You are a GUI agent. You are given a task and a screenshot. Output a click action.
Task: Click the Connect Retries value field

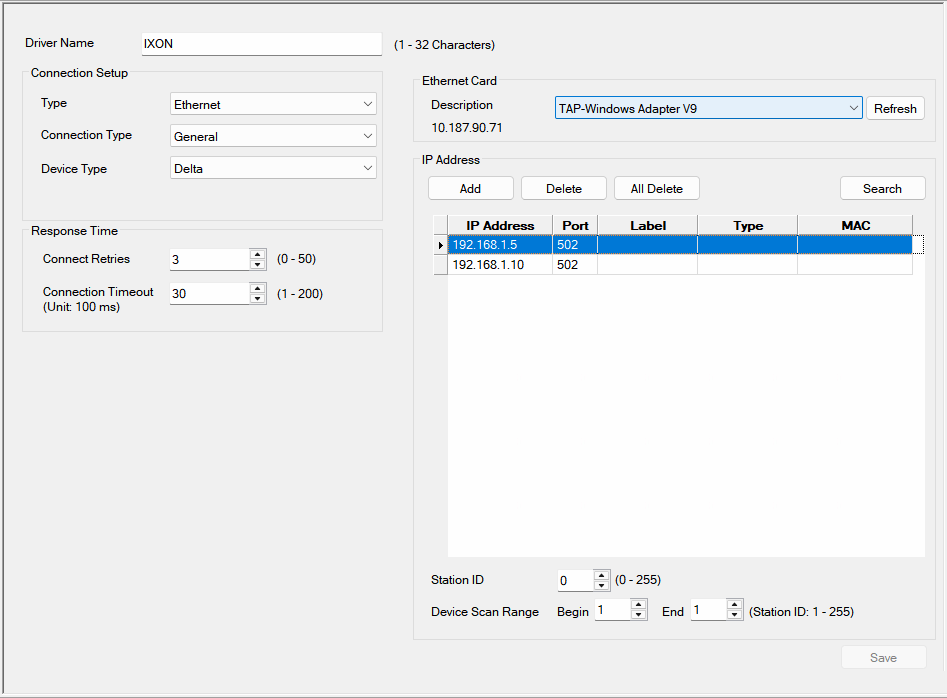pyautogui.click(x=210, y=260)
